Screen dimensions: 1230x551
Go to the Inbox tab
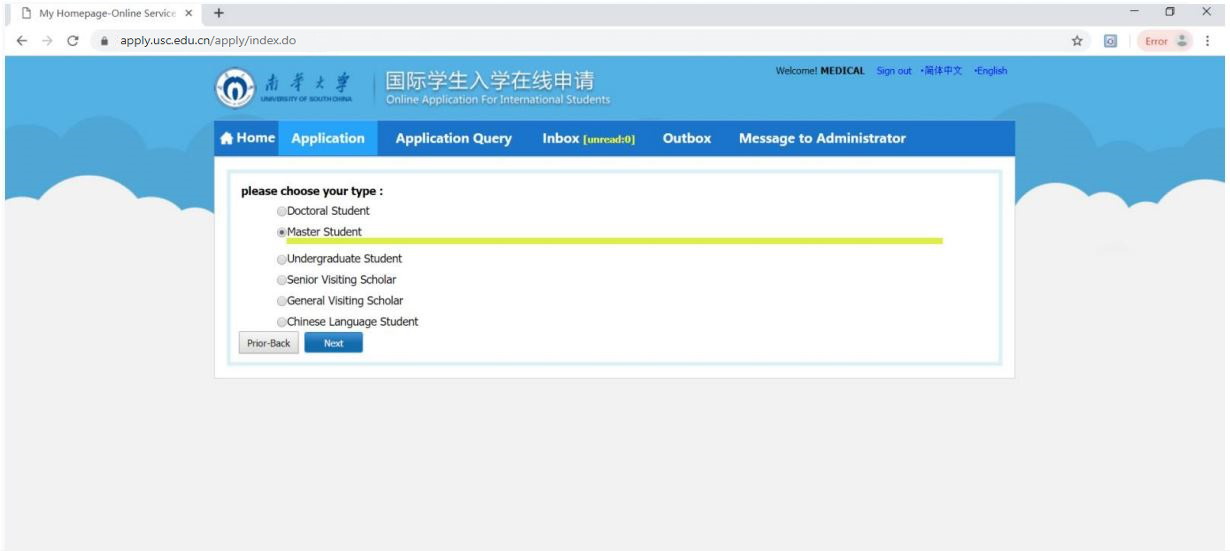click(588, 139)
